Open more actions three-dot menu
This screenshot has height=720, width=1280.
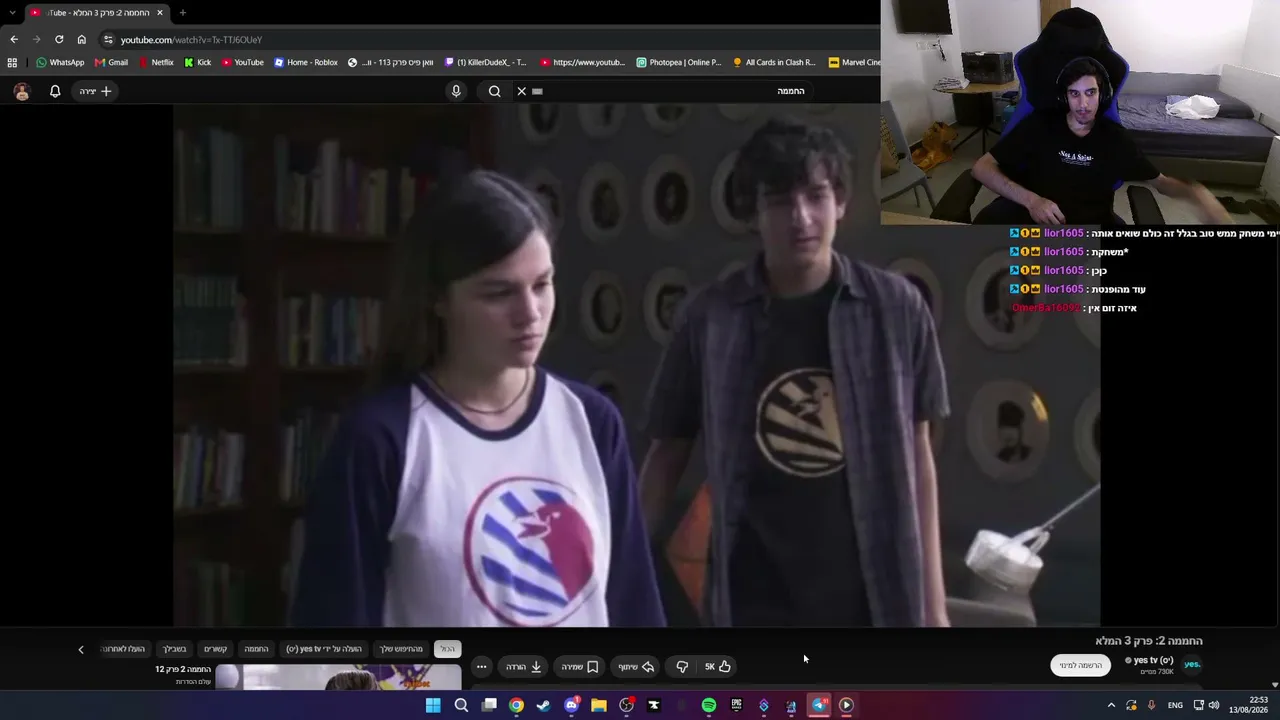(481, 667)
